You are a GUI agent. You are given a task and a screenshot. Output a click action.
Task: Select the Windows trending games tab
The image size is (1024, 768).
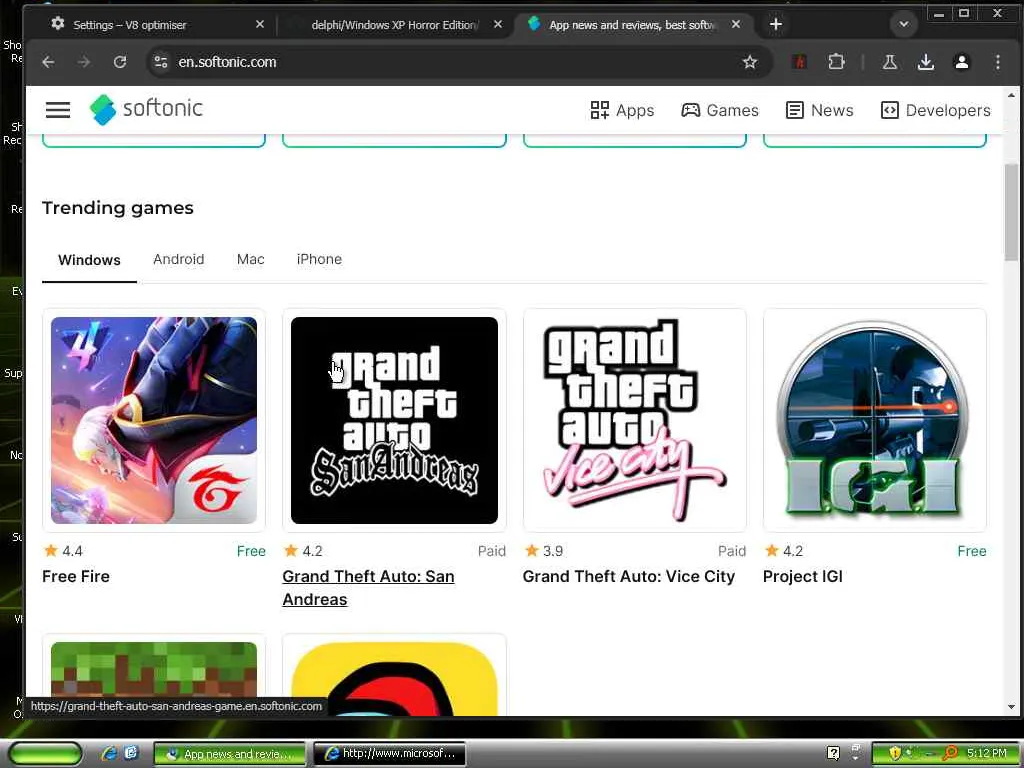tap(89, 260)
